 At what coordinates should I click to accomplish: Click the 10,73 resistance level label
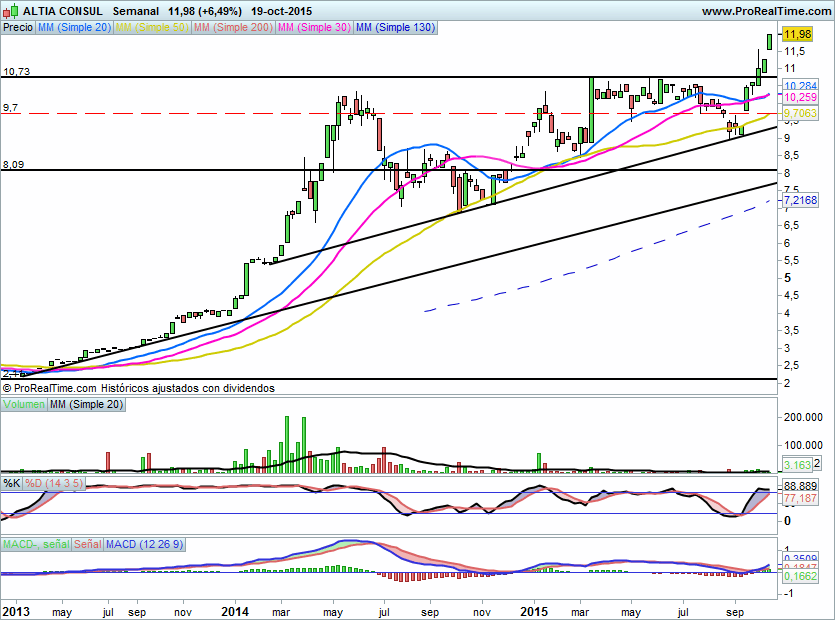pyautogui.click(x=17, y=71)
